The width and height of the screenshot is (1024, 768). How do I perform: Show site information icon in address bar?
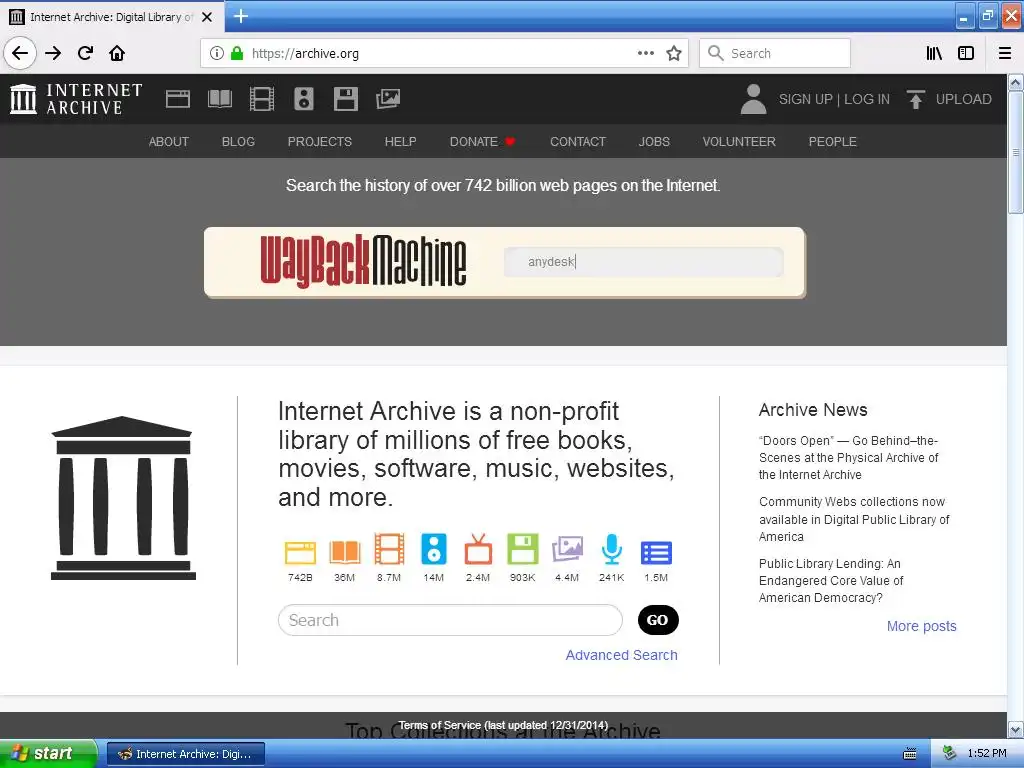coord(217,53)
